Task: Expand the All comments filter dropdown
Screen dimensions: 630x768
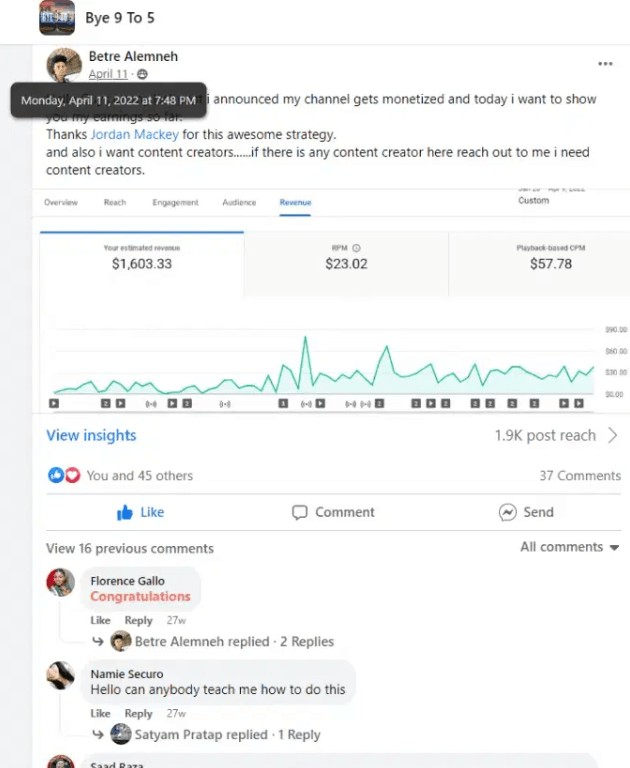Action: 569,547
